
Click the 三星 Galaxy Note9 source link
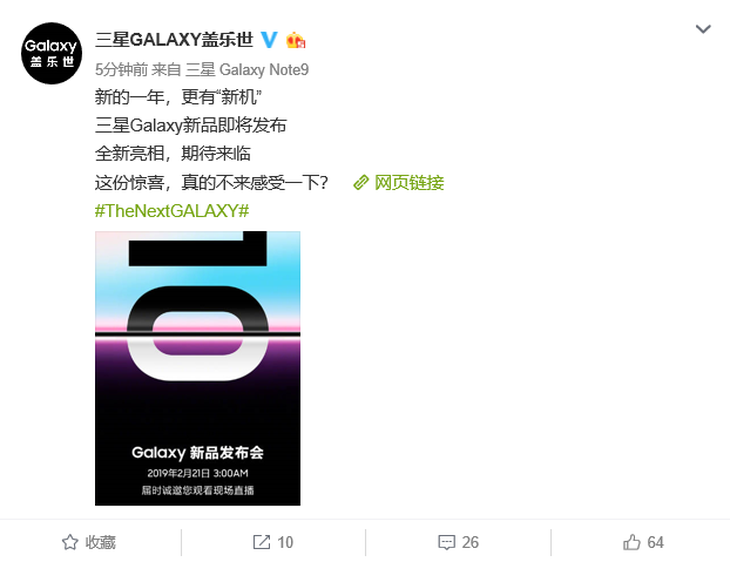(x=247, y=70)
